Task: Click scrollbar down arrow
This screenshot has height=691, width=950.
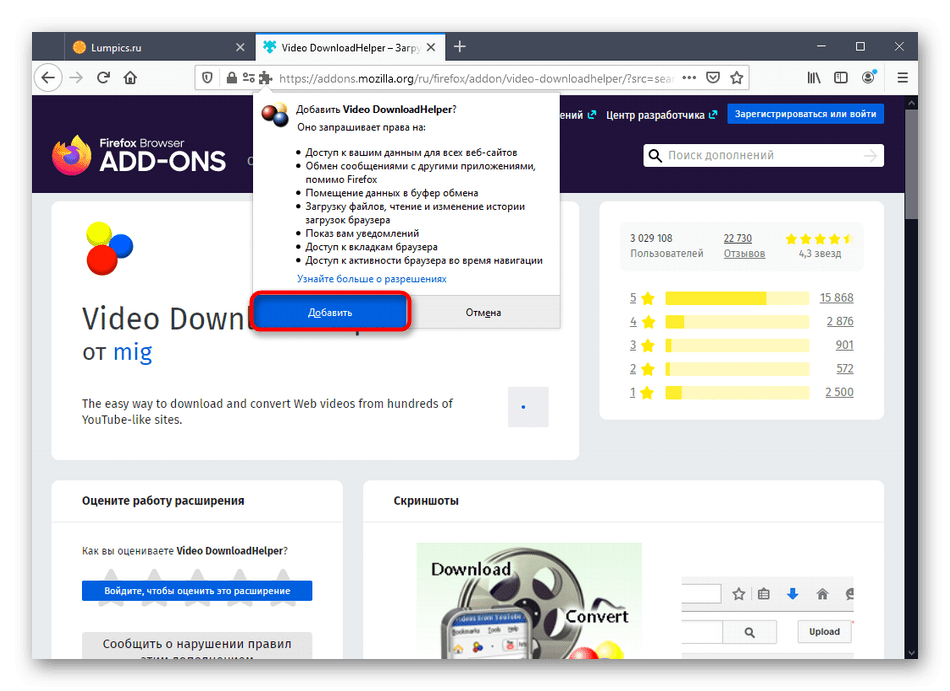Action: point(911,653)
